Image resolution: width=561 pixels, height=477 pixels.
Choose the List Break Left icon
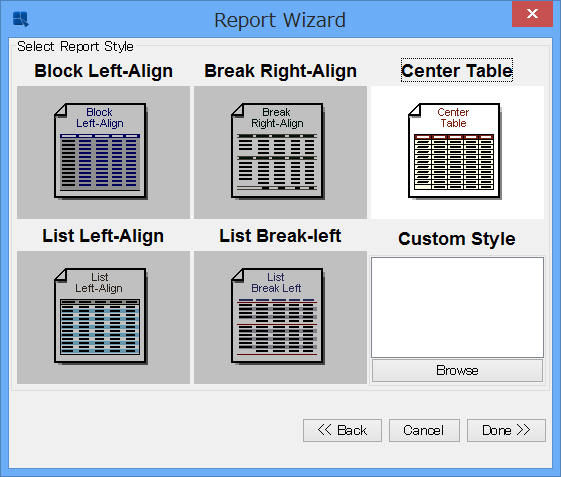(278, 316)
